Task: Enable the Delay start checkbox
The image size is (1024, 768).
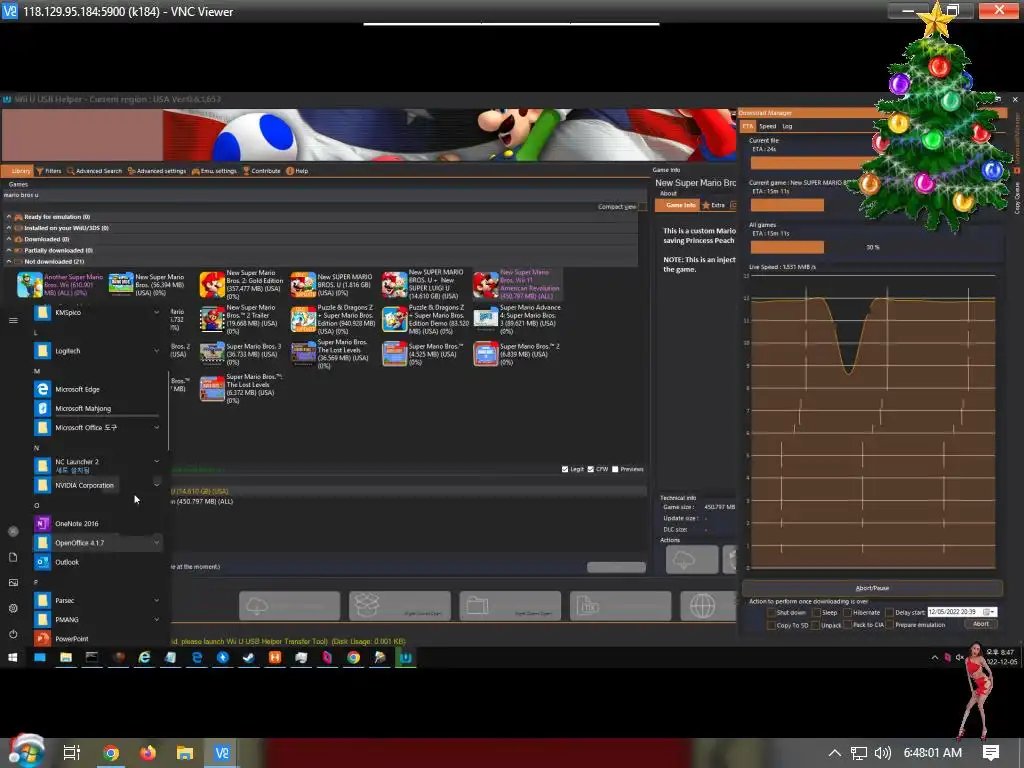Action: click(x=889, y=613)
